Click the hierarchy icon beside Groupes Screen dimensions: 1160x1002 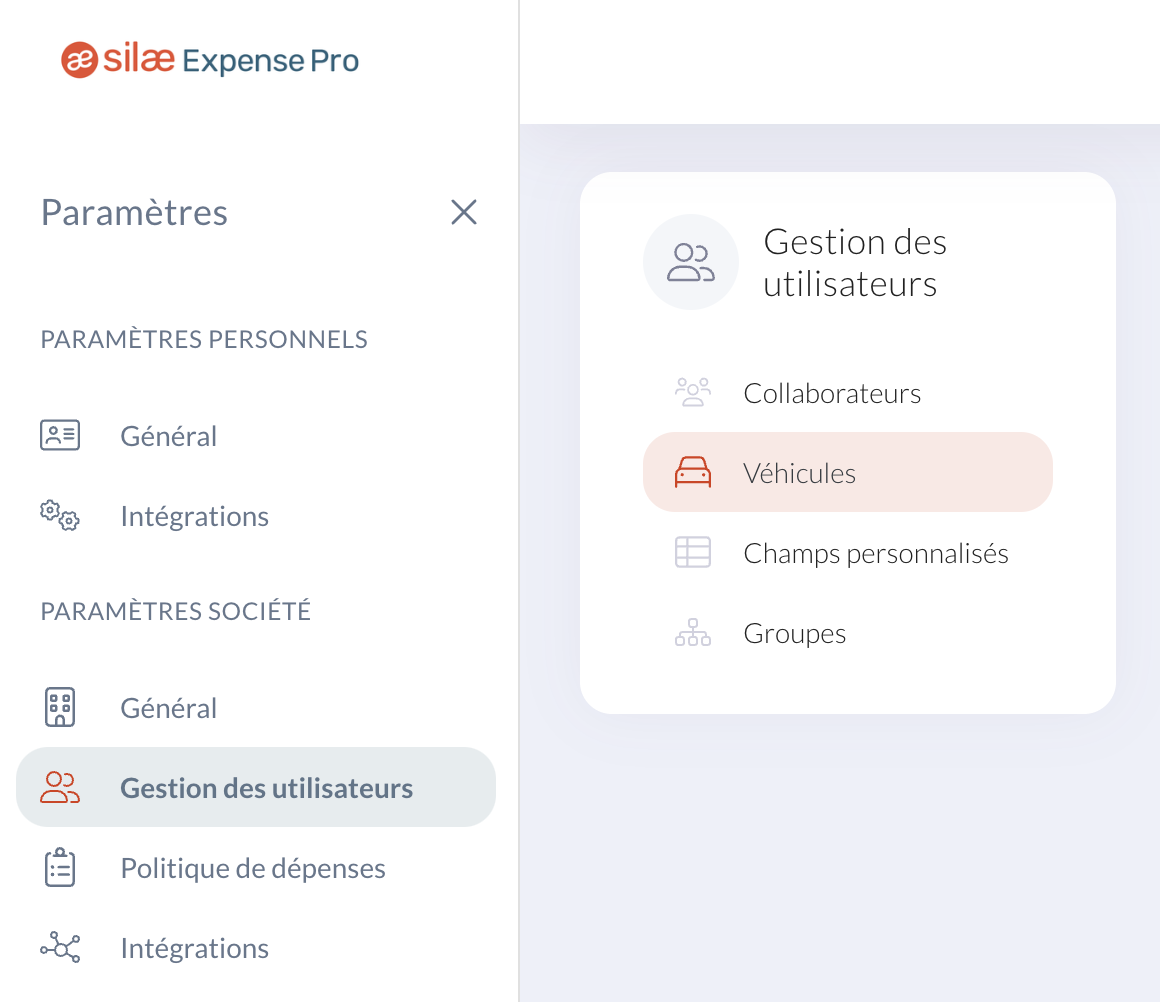(693, 633)
